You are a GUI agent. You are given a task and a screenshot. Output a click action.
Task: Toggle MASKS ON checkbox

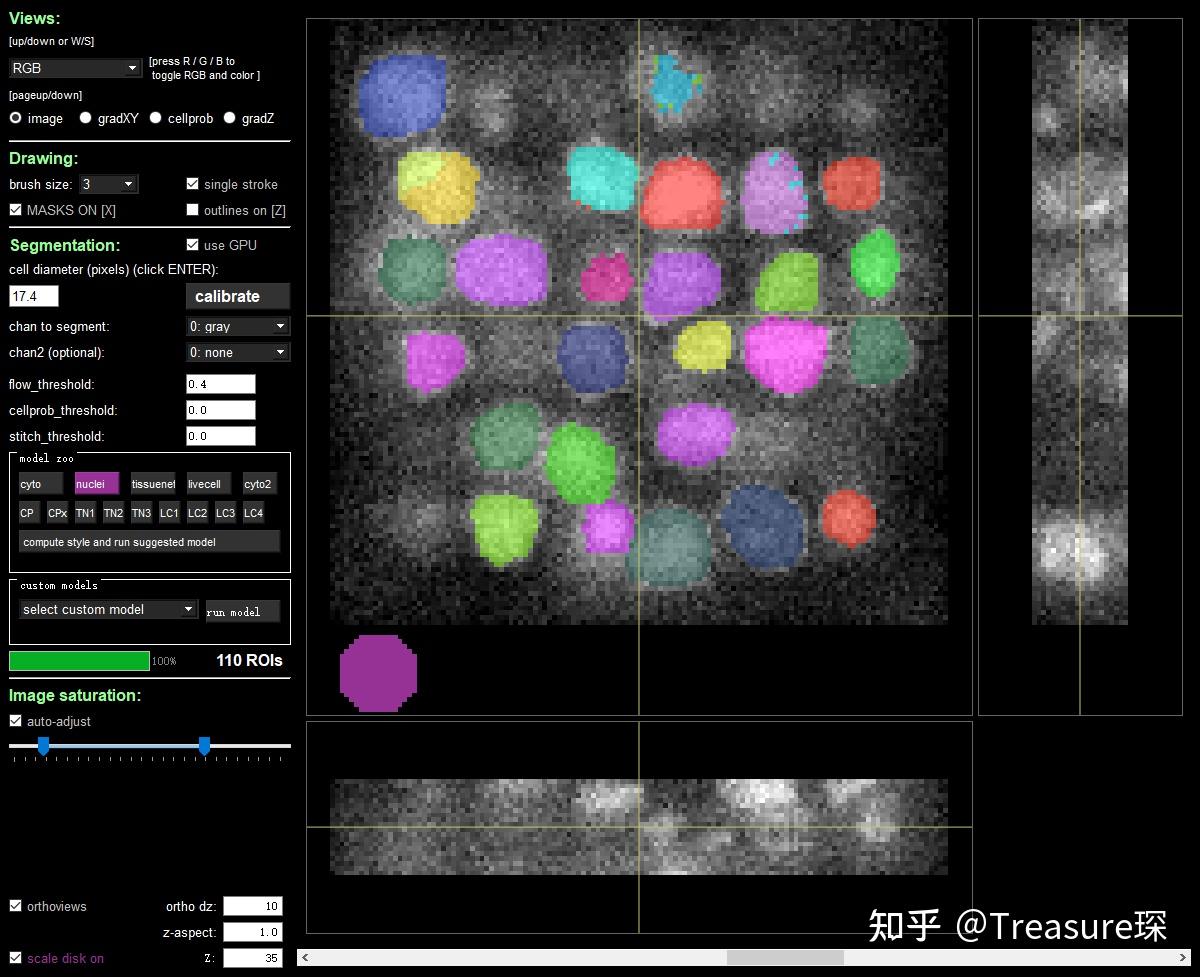[x=14, y=210]
